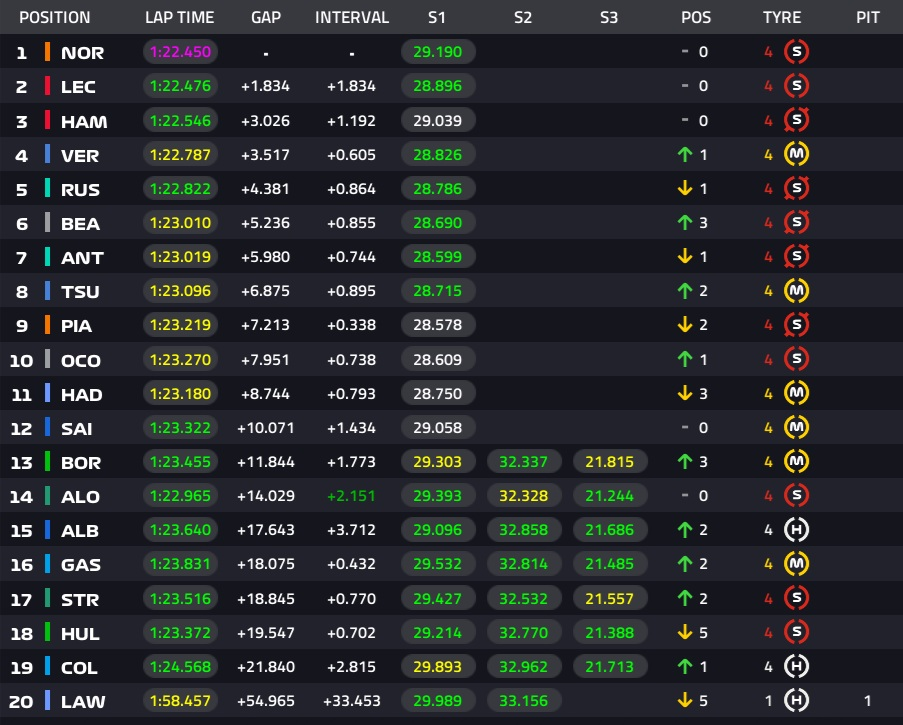Click the green up arrow for BOR
The height and width of the screenshot is (725, 903).
tap(685, 462)
